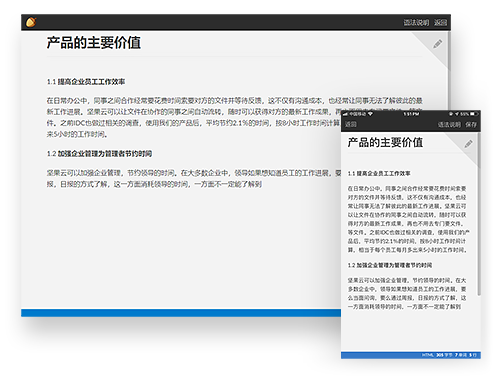Click the desktop paragraph beginning 坚果云可以加强企业管理
The width and height of the screenshot is (500, 384).
click(194, 178)
